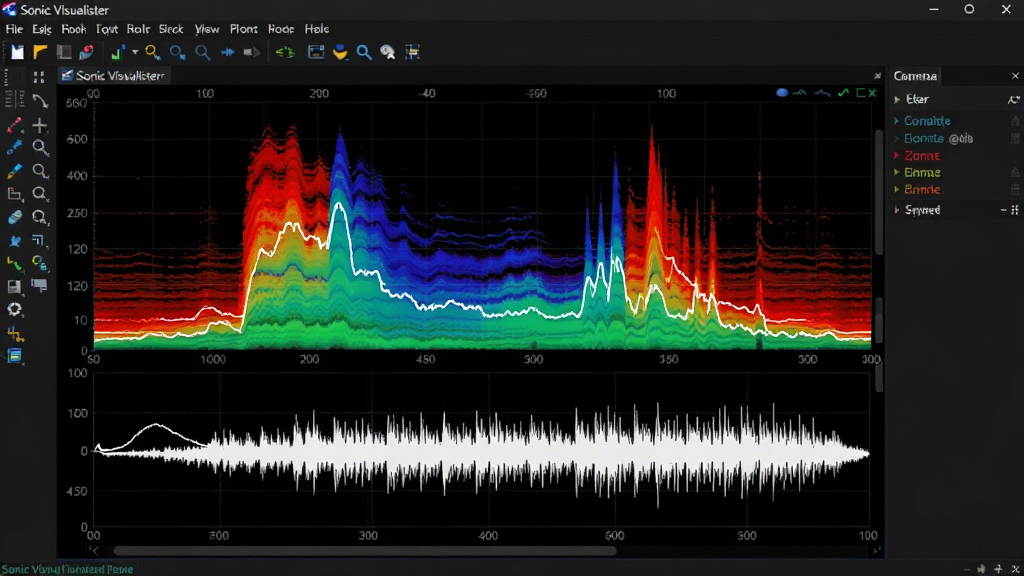This screenshot has width=1024, height=576.
Task: Close the Comma side panel
Action: point(1015,76)
